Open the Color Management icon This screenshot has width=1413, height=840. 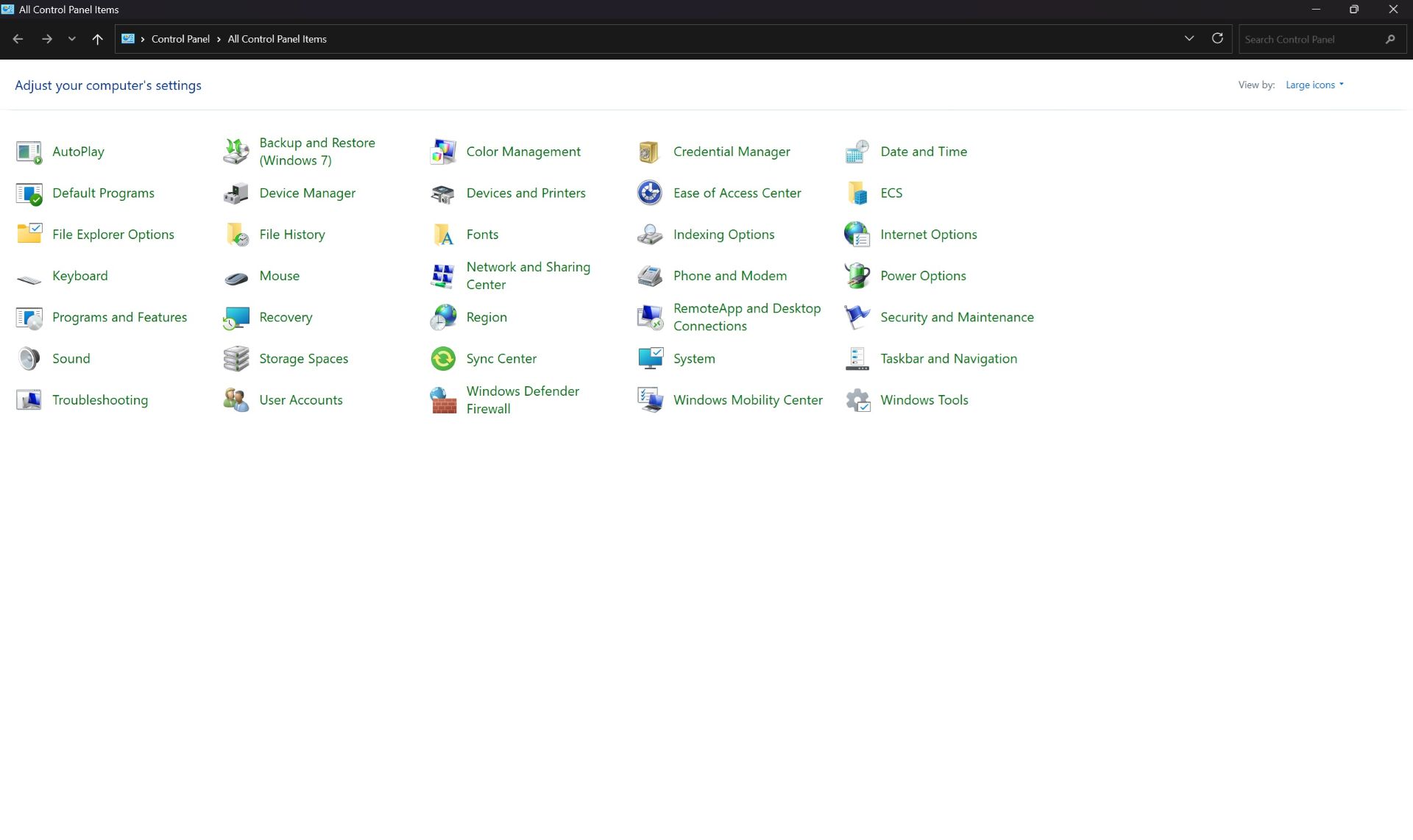pyautogui.click(x=443, y=152)
